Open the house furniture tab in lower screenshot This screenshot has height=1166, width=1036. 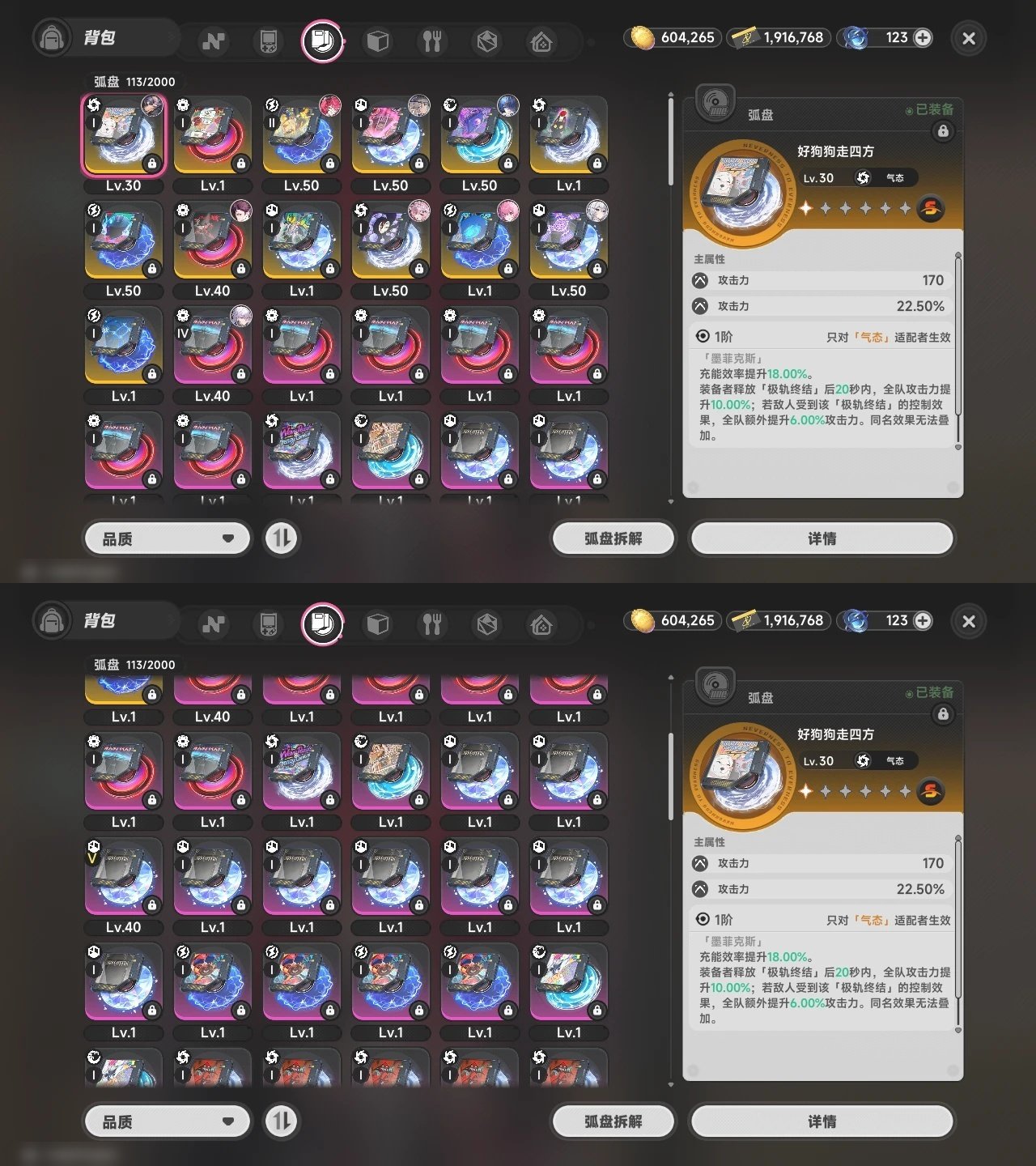pyautogui.click(x=541, y=623)
